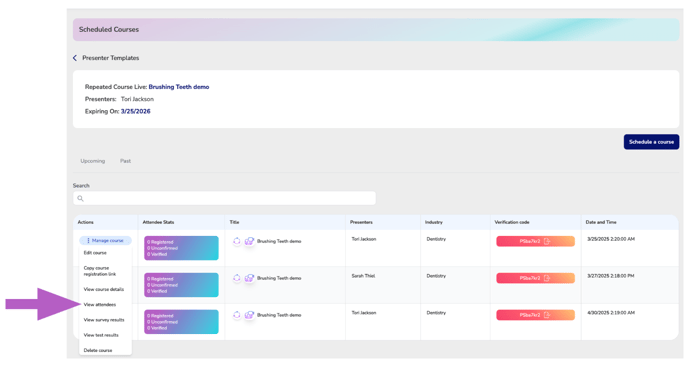The image size is (688, 366).
Task: Click the search magnifier icon
Action: coord(80,198)
